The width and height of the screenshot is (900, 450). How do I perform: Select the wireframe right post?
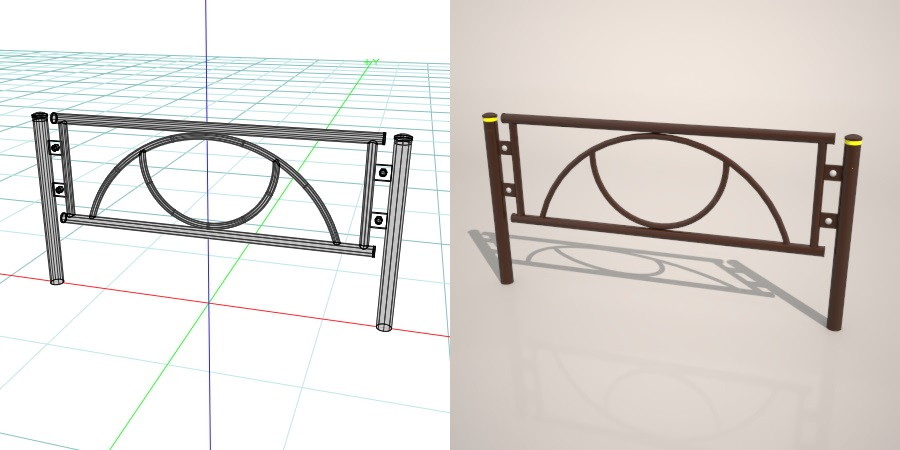[x=394, y=232]
